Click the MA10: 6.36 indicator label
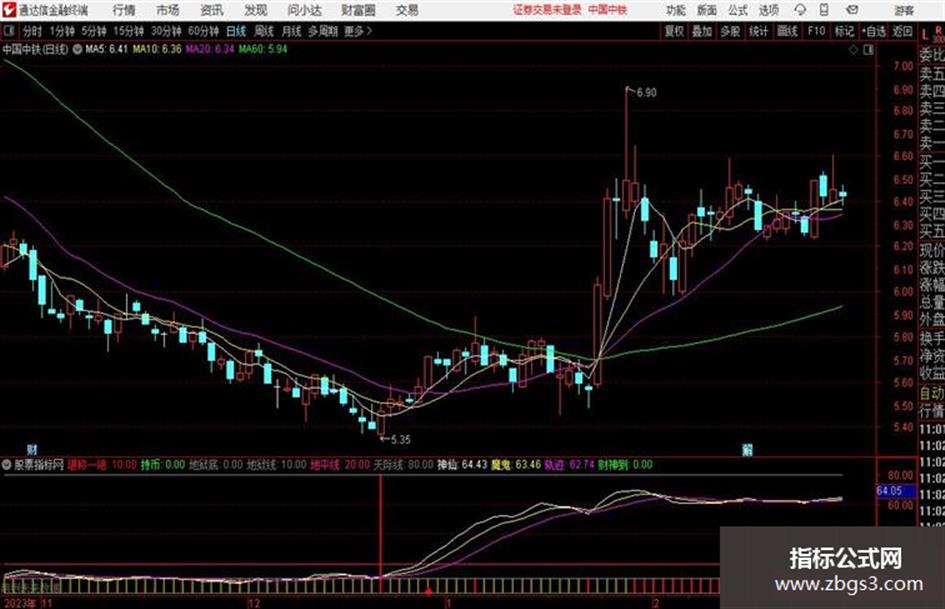945x609 pixels. (157, 49)
